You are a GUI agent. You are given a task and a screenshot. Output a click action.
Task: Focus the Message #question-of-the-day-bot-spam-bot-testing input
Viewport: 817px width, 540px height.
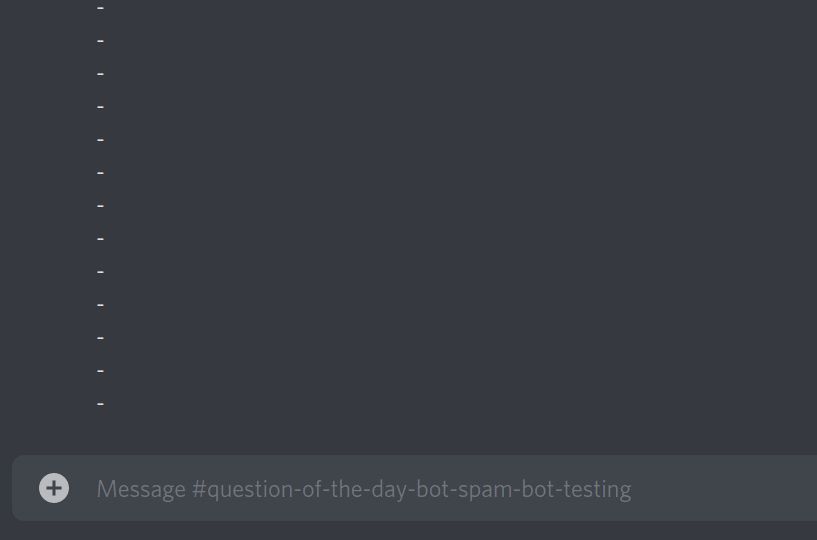415,488
